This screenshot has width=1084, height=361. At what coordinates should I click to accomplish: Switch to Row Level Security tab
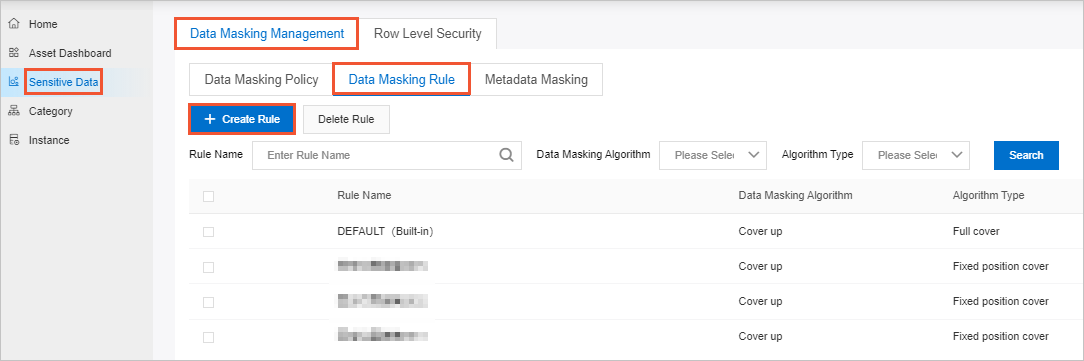[x=427, y=33]
